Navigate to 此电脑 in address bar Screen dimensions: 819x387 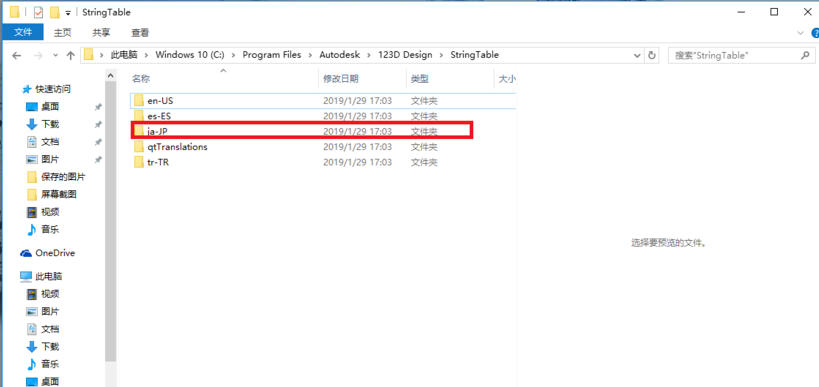pyautogui.click(x=124, y=54)
